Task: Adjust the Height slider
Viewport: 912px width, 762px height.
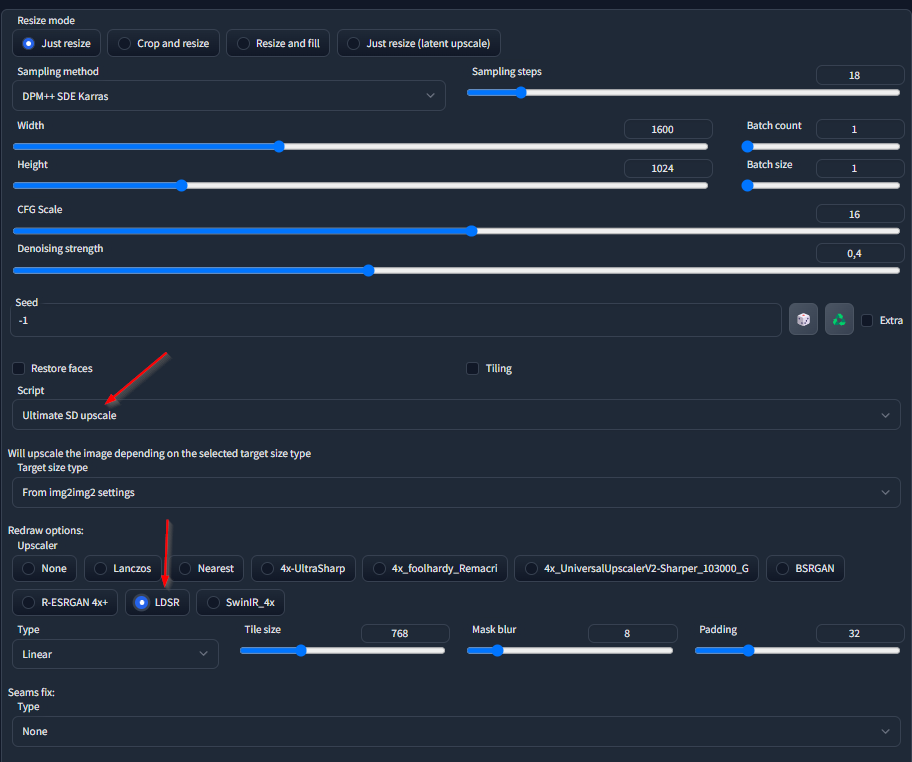Action: (361, 186)
